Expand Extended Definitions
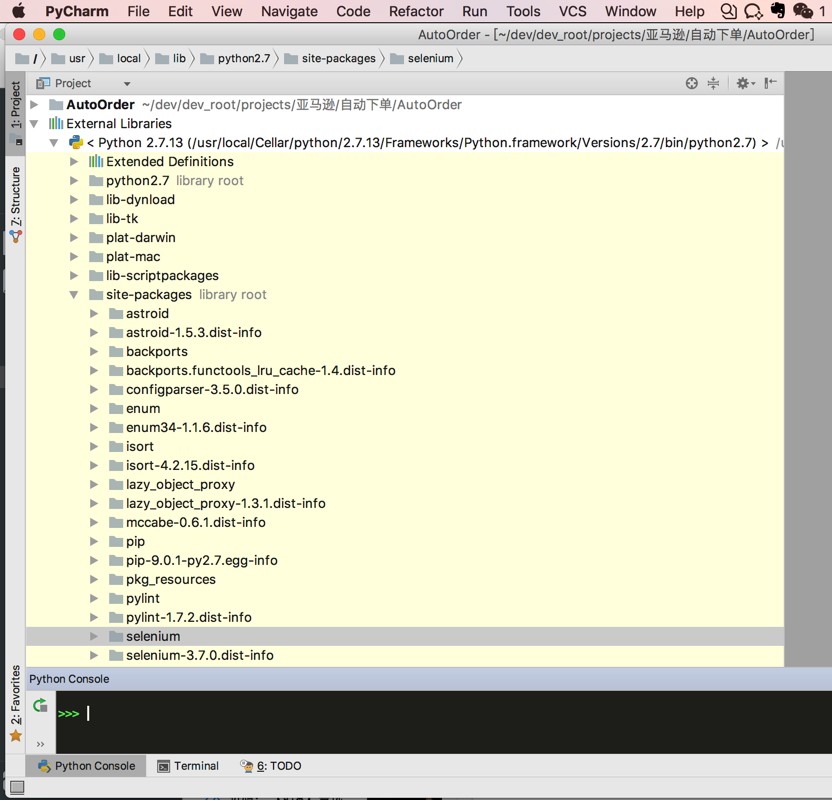 [x=74, y=161]
